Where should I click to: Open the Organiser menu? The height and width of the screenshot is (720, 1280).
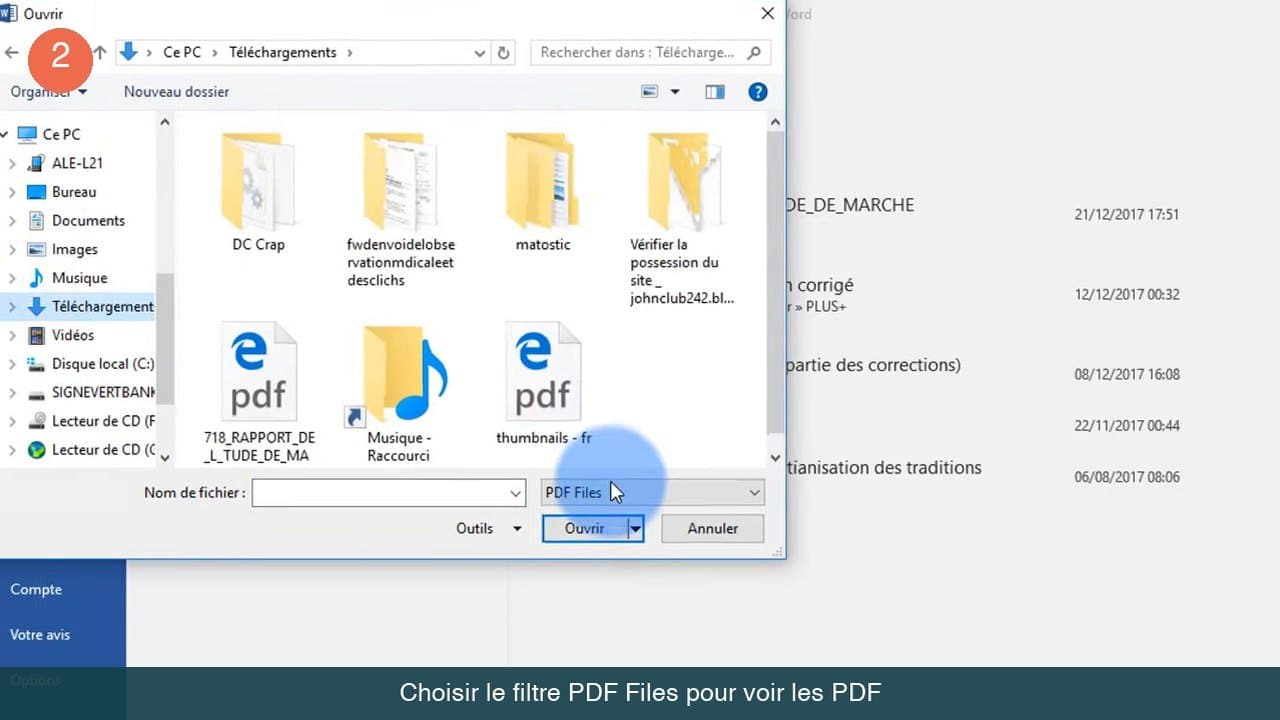pos(48,92)
